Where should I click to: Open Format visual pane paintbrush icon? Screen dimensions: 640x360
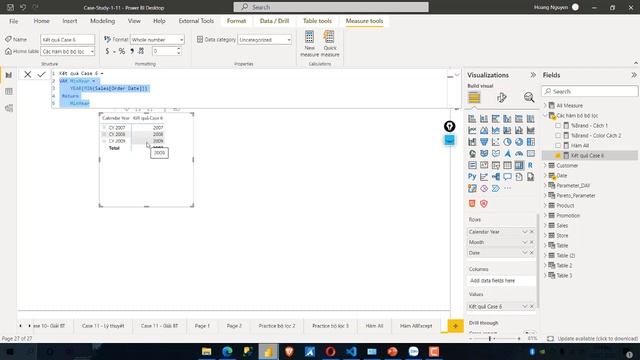pyautogui.click(x=502, y=98)
